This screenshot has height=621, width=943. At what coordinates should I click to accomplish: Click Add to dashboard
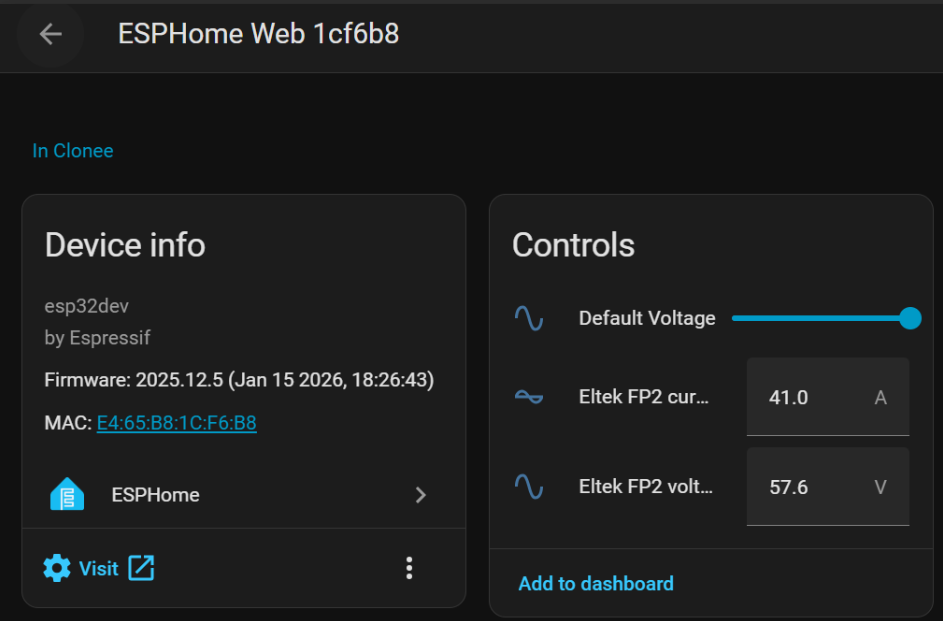596,583
